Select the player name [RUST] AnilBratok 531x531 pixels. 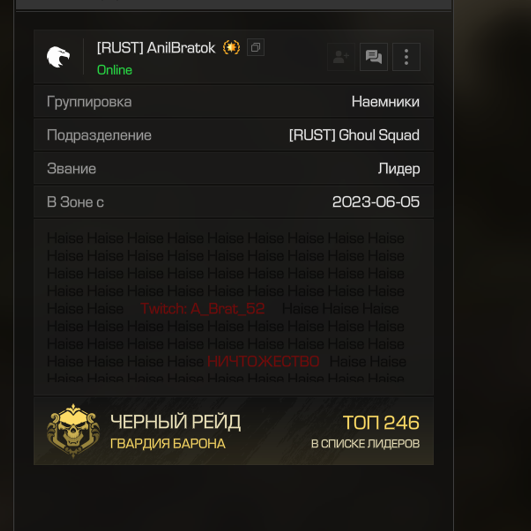click(x=156, y=48)
